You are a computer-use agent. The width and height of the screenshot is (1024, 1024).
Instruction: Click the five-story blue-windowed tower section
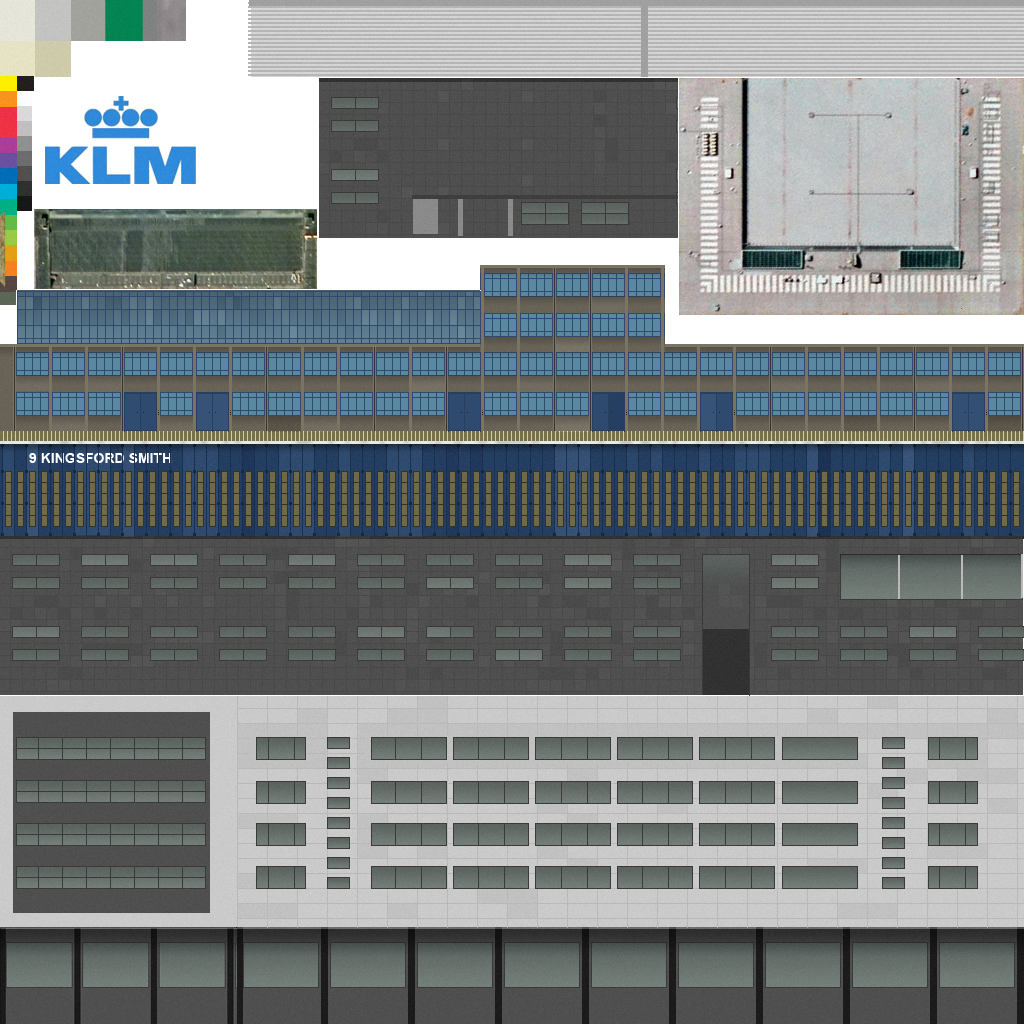coord(572,348)
